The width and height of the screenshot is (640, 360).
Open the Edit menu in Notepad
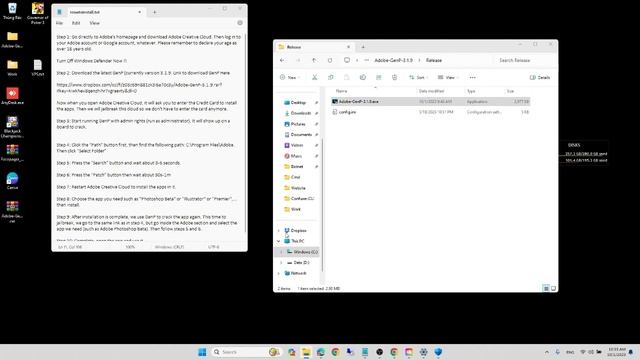76,23
